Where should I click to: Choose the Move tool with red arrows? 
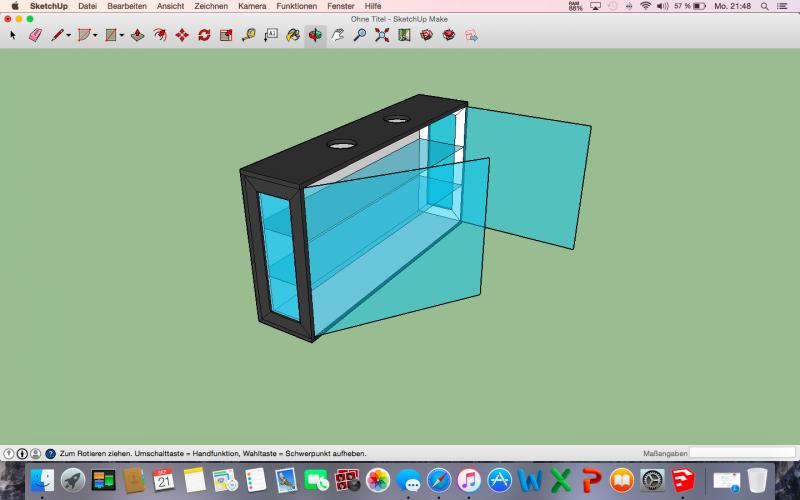click(182, 35)
